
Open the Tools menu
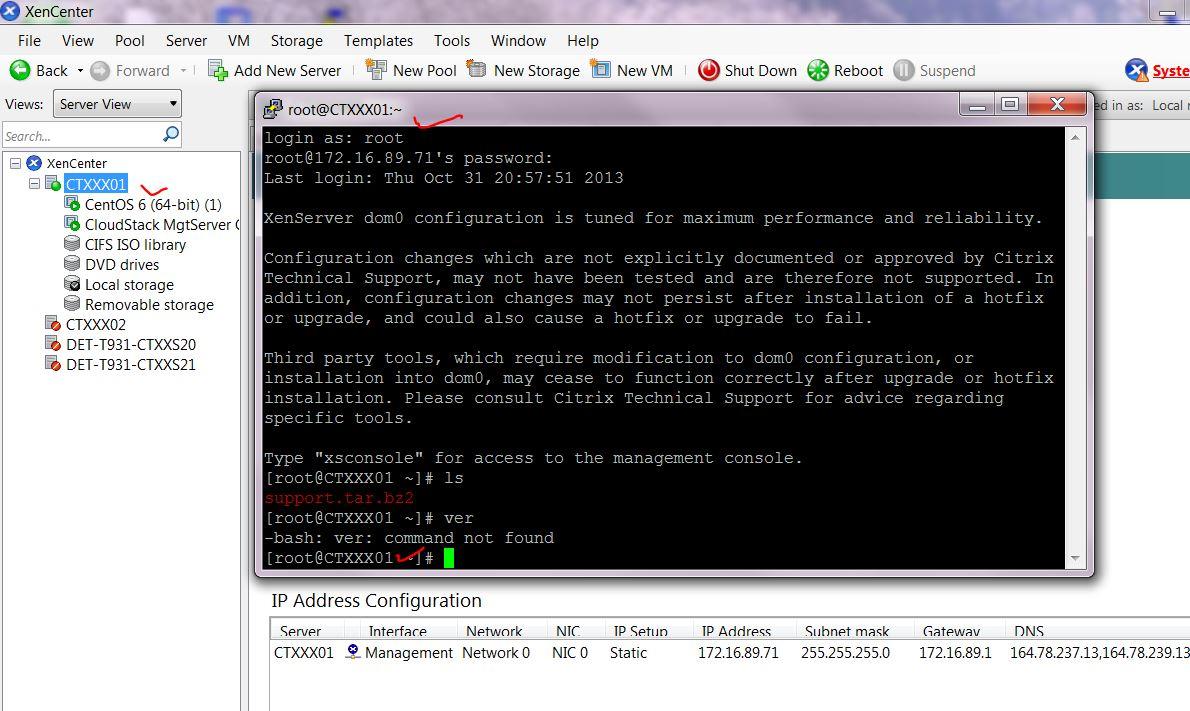click(x=452, y=41)
